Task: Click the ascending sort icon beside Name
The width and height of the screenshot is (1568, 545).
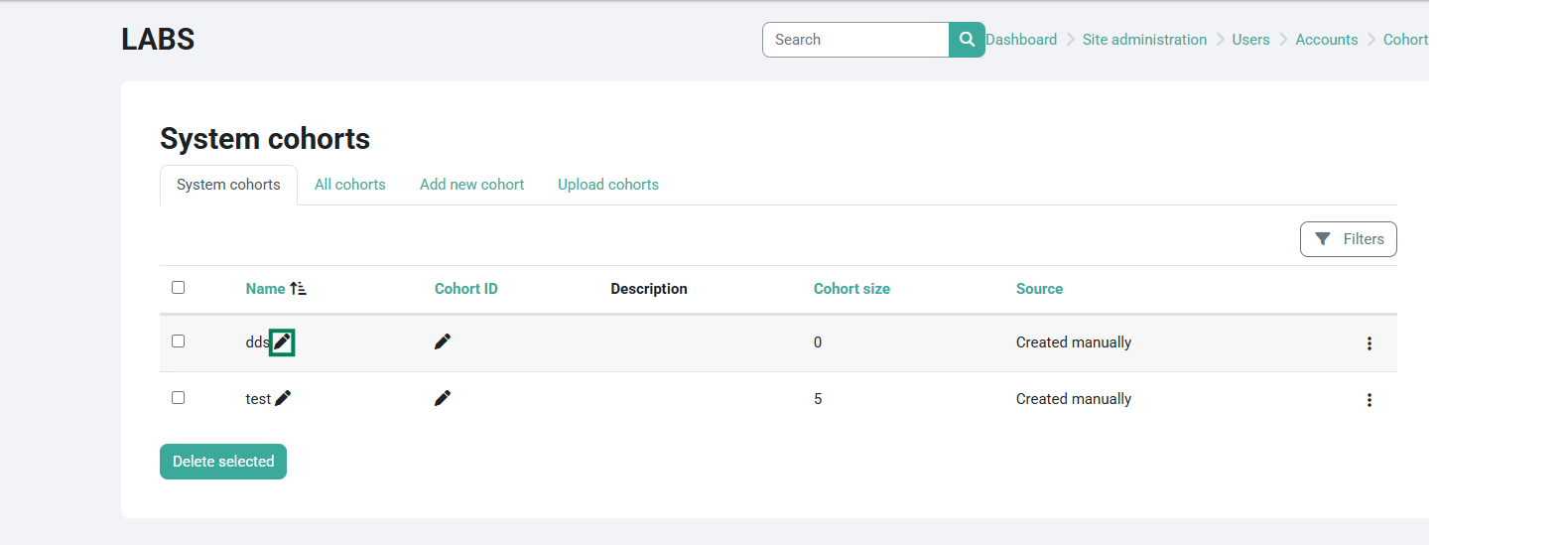Action: coord(298,289)
